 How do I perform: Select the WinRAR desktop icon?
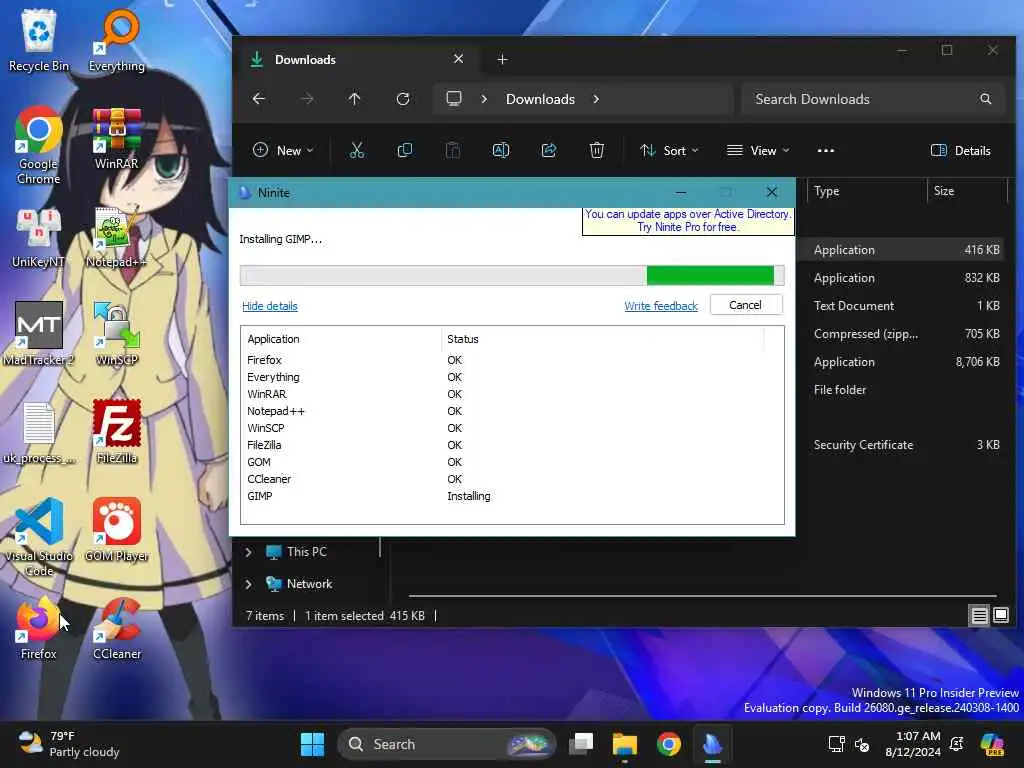pyautogui.click(x=117, y=138)
